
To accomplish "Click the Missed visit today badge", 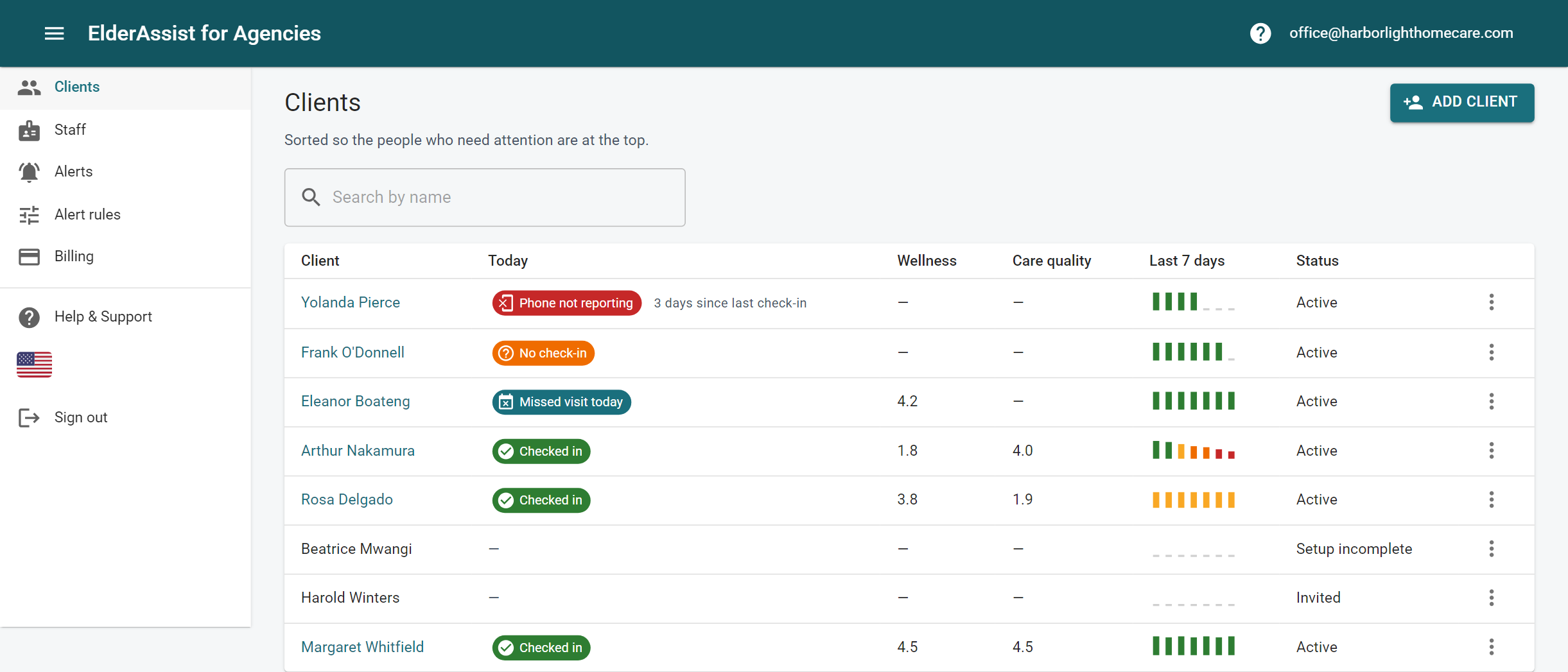I will pyautogui.click(x=561, y=402).
